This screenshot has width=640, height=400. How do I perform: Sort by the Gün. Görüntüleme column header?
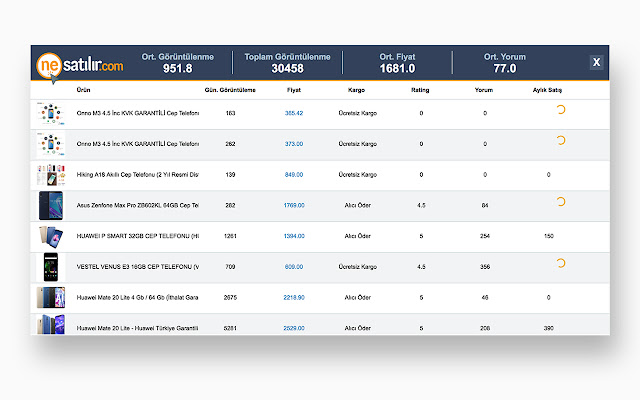pyautogui.click(x=230, y=91)
